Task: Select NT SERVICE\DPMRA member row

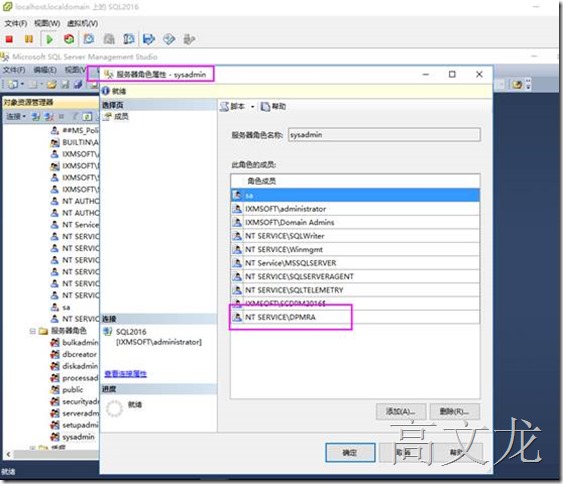Action: coord(355,317)
